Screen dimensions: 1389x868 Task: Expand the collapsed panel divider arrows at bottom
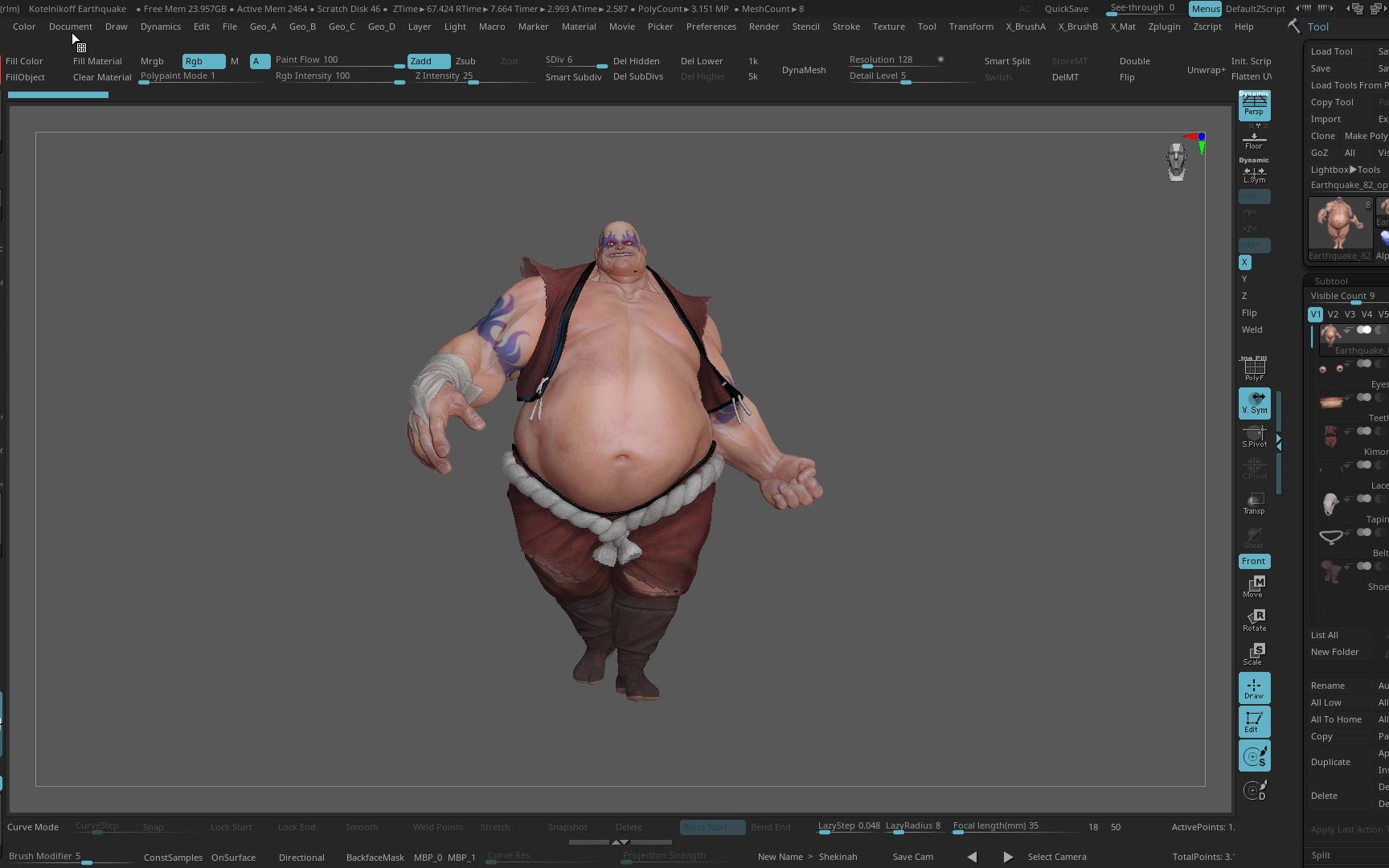620,842
